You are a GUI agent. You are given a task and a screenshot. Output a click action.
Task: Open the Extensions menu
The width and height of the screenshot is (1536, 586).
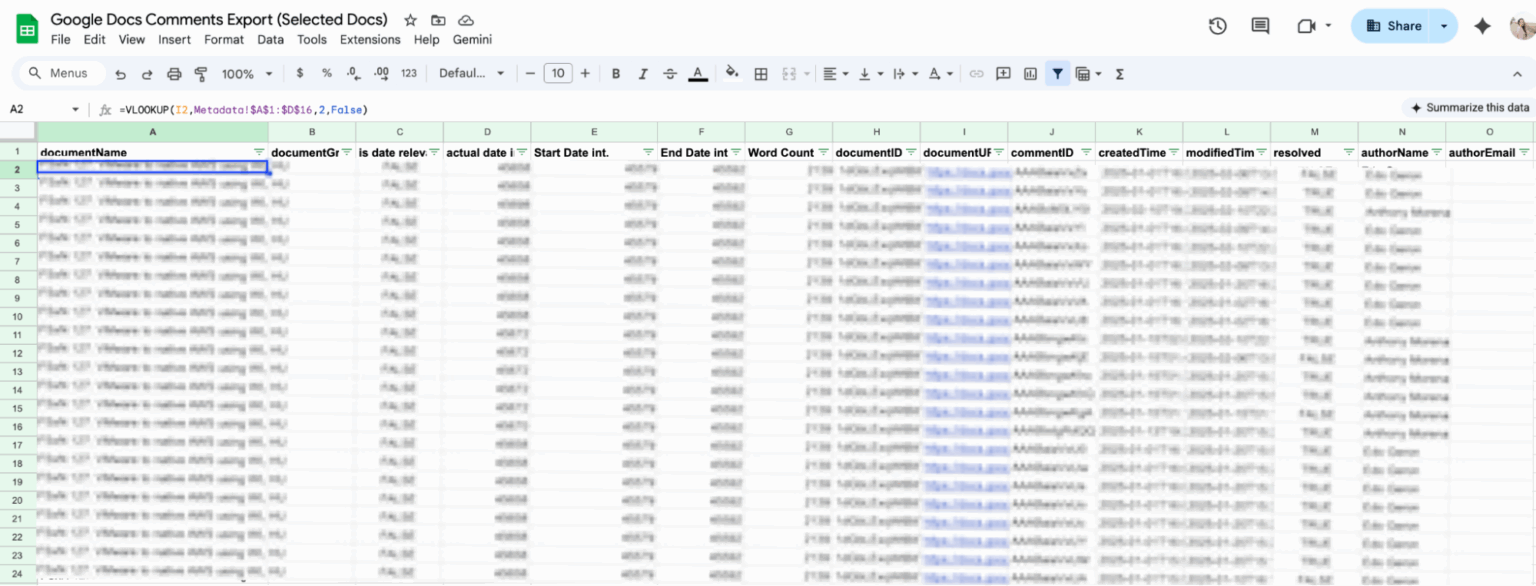tap(370, 40)
